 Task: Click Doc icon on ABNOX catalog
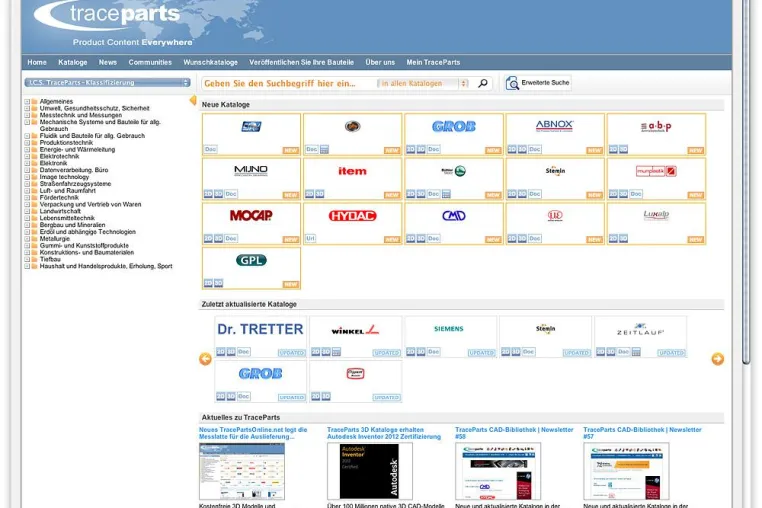click(x=535, y=149)
